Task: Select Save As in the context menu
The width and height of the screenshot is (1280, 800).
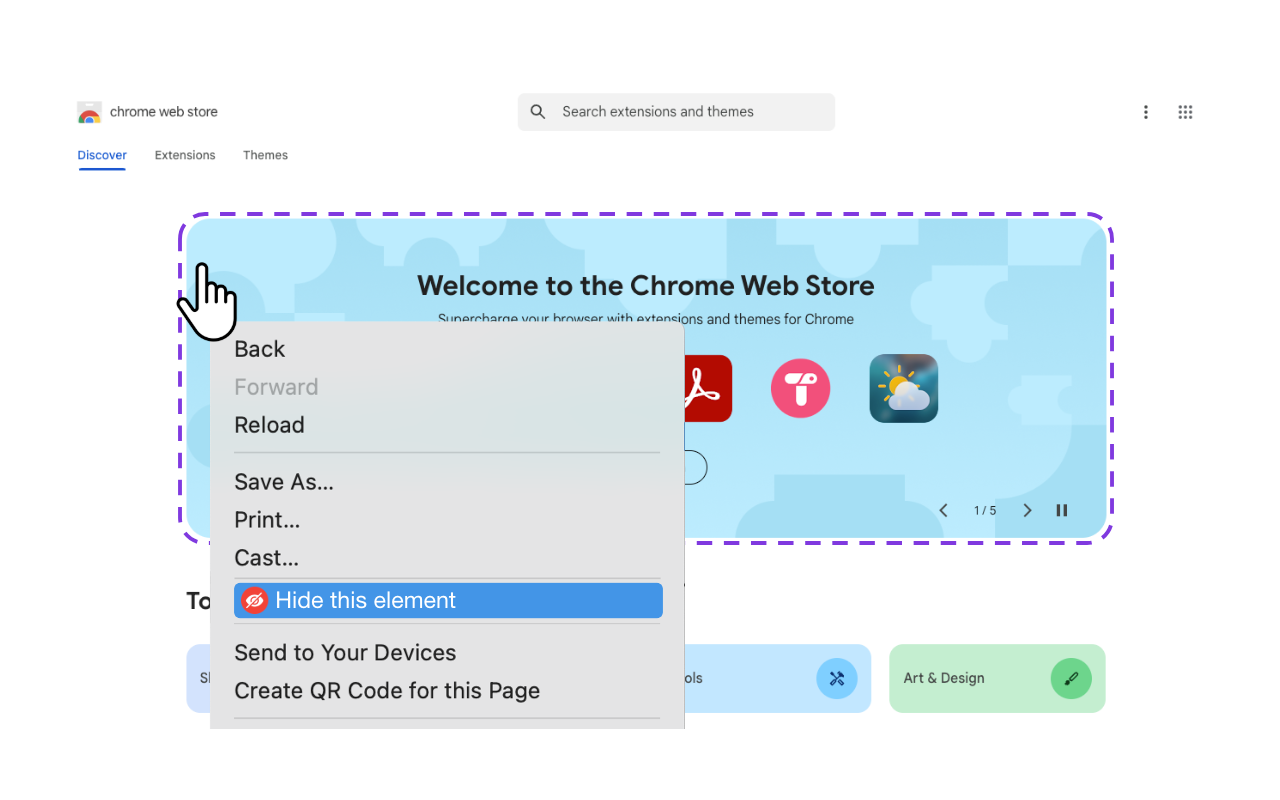Action: point(283,481)
